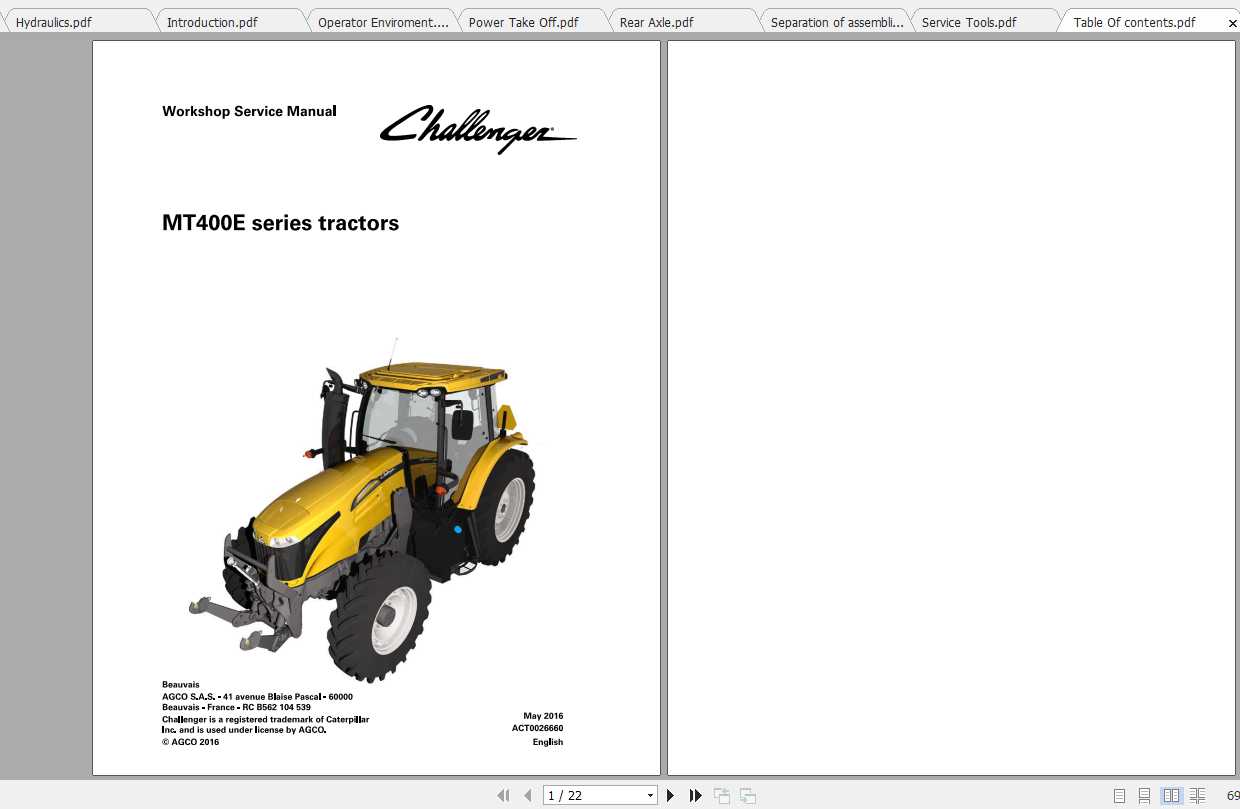Go to the first page
The height and width of the screenshot is (809, 1240).
click(x=503, y=796)
